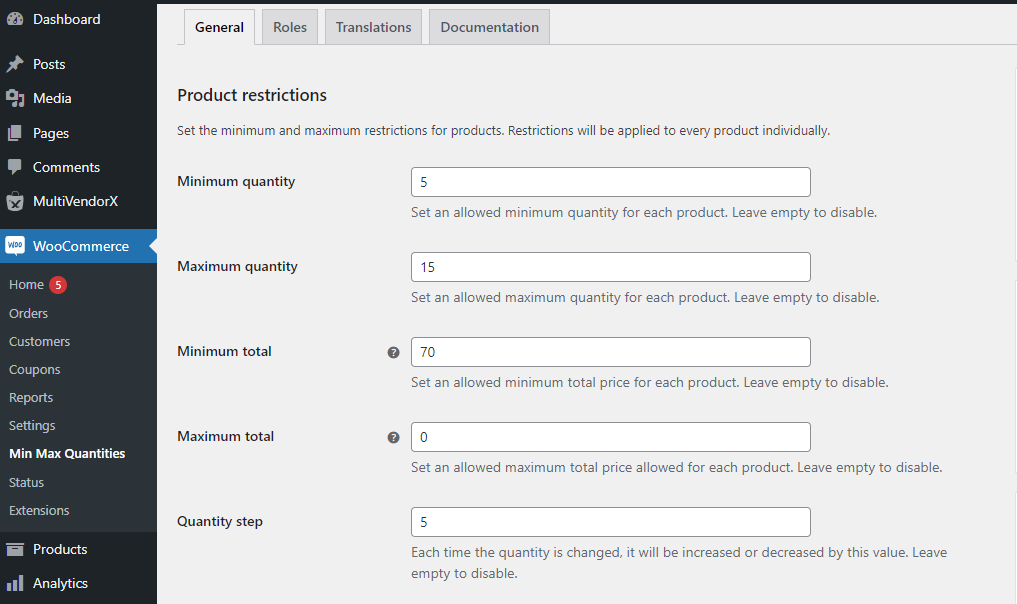The width and height of the screenshot is (1017, 604).
Task: Open Dashboard in the sidebar
Action: coord(67,19)
